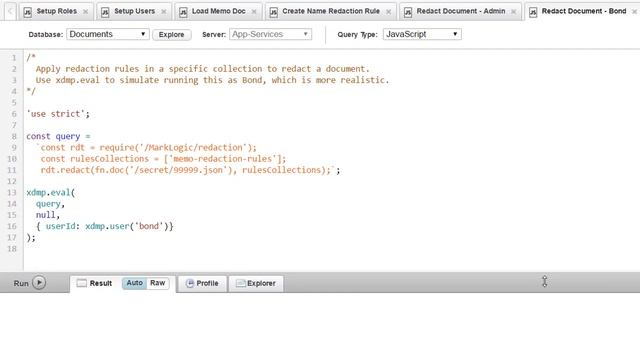Open the Database dropdown showing Documents

click(108, 34)
